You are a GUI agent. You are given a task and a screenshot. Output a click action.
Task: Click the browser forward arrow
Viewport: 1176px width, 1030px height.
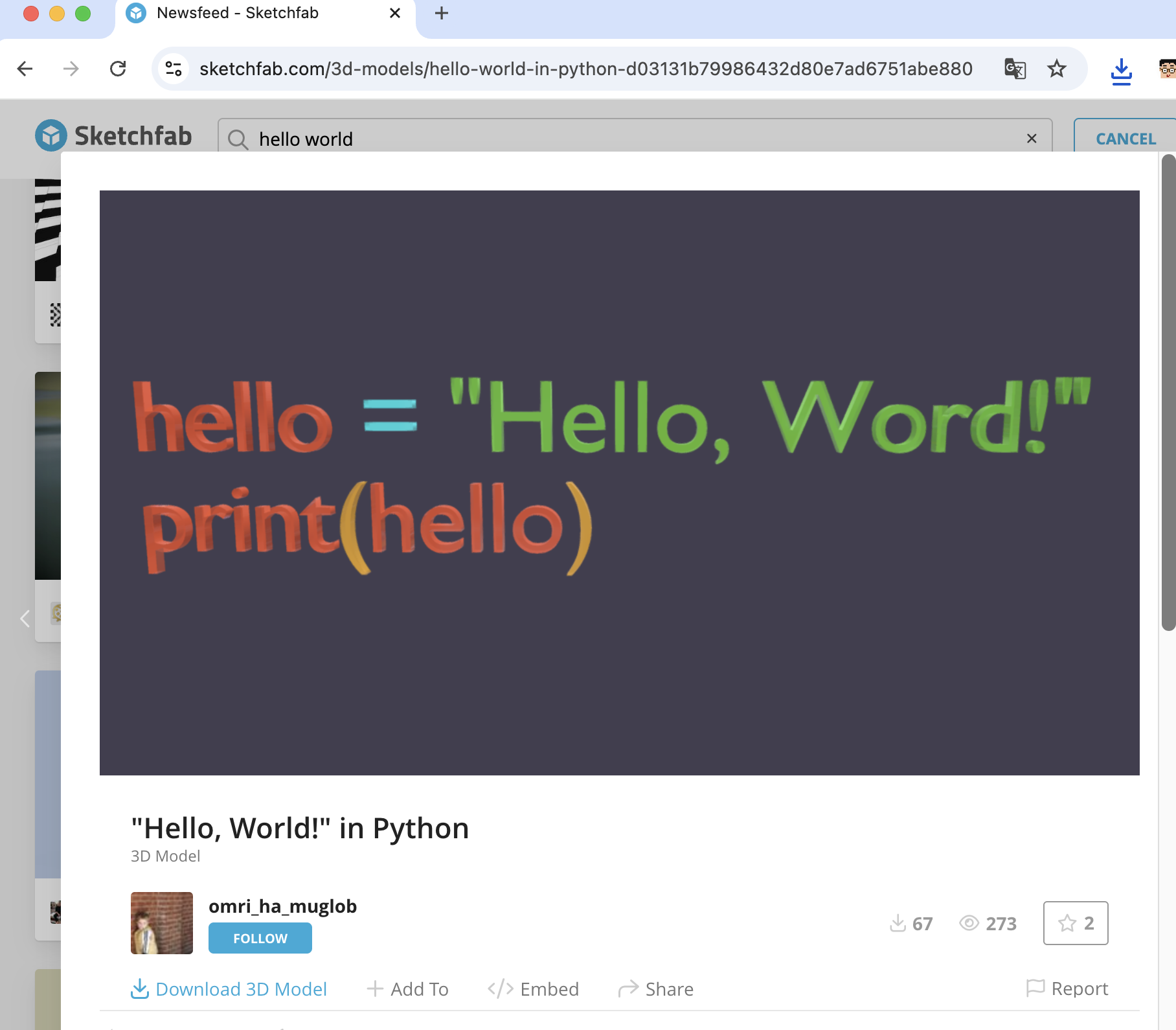pyautogui.click(x=71, y=69)
